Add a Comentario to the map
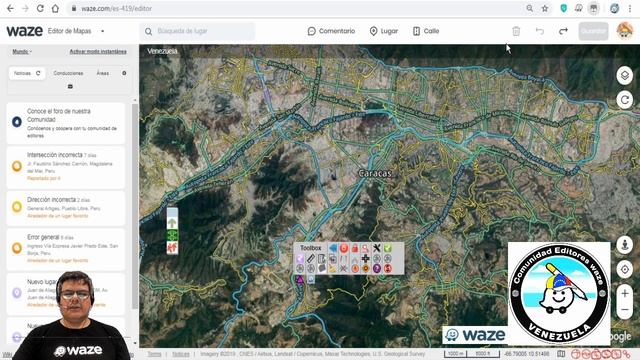640x360 pixels. 331,31
